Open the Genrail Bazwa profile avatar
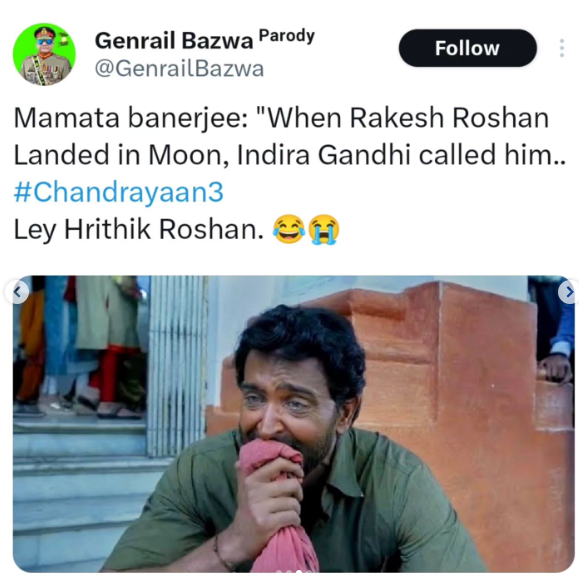The width and height of the screenshot is (579, 581). (x=44, y=54)
